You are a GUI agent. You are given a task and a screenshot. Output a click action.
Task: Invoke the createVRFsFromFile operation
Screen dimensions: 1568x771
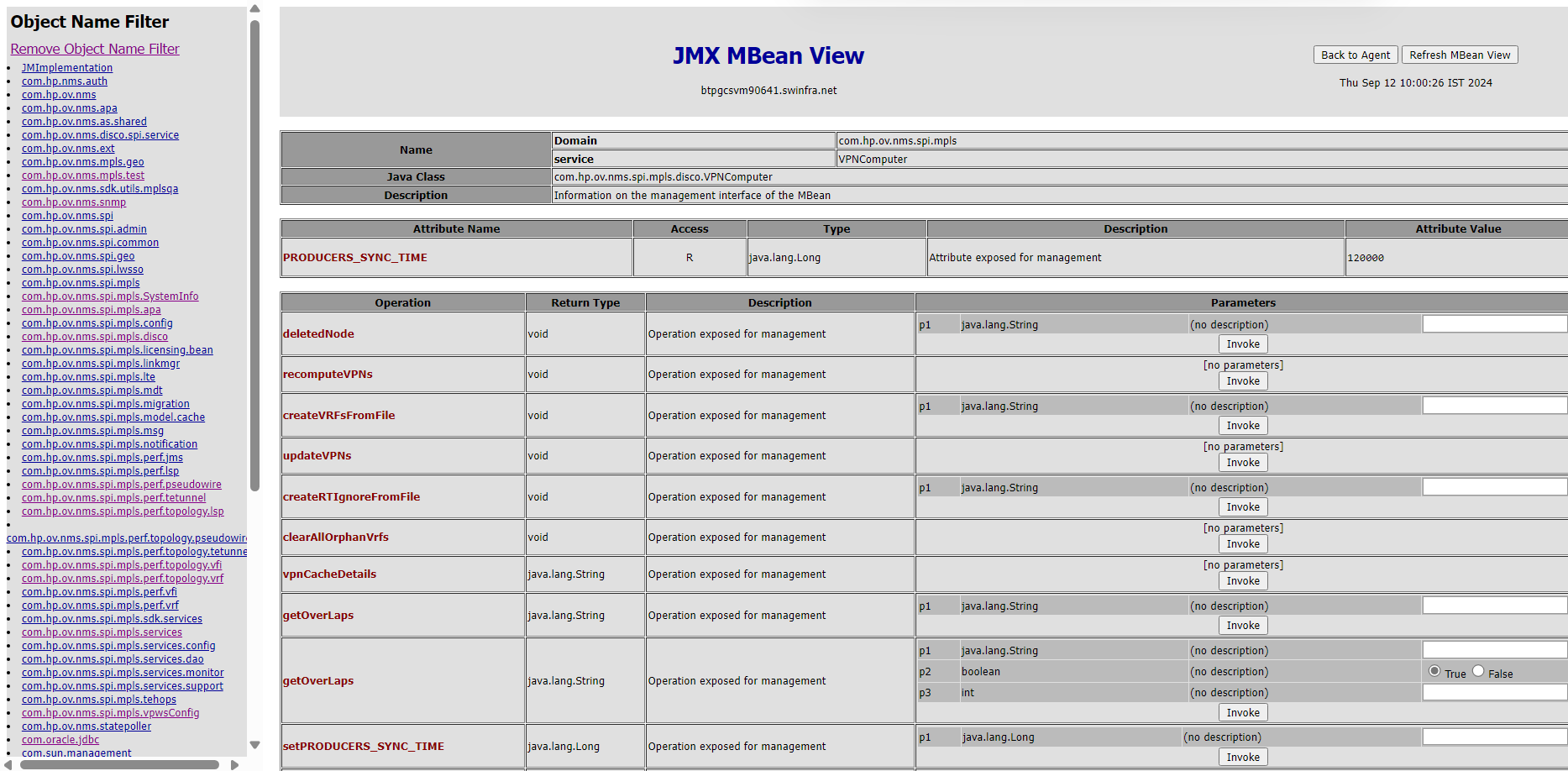pyautogui.click(x=1243, y=426)
